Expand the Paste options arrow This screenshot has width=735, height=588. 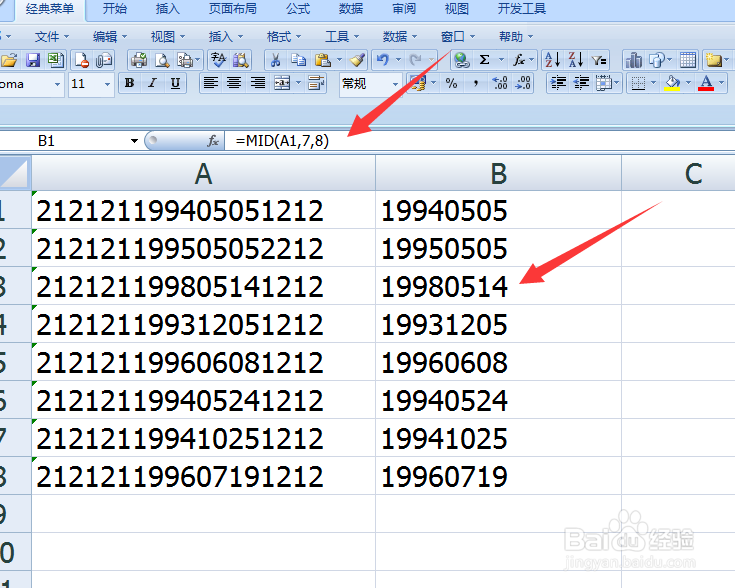[339, 60]
